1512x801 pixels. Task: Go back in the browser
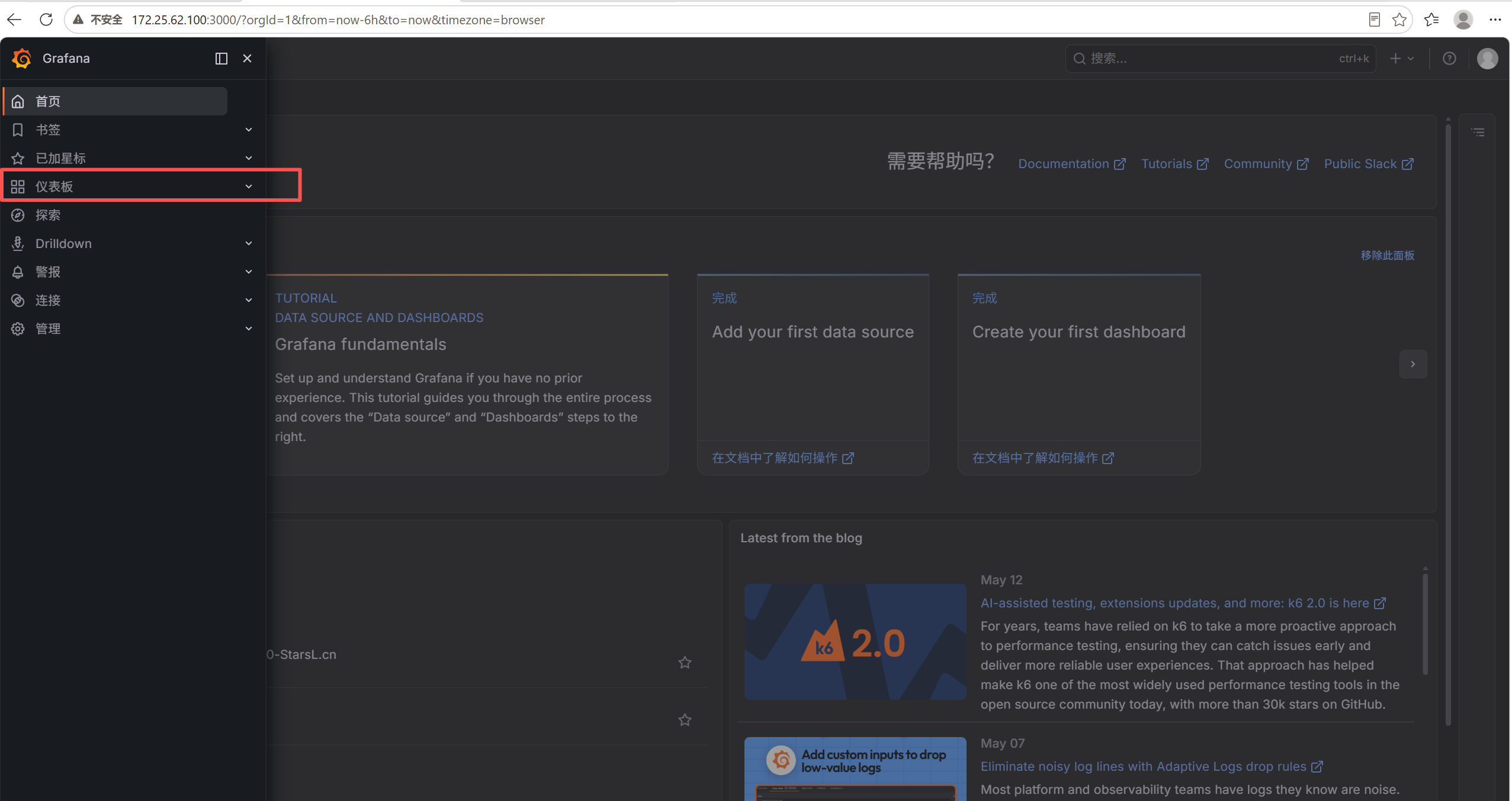[14, 20]
